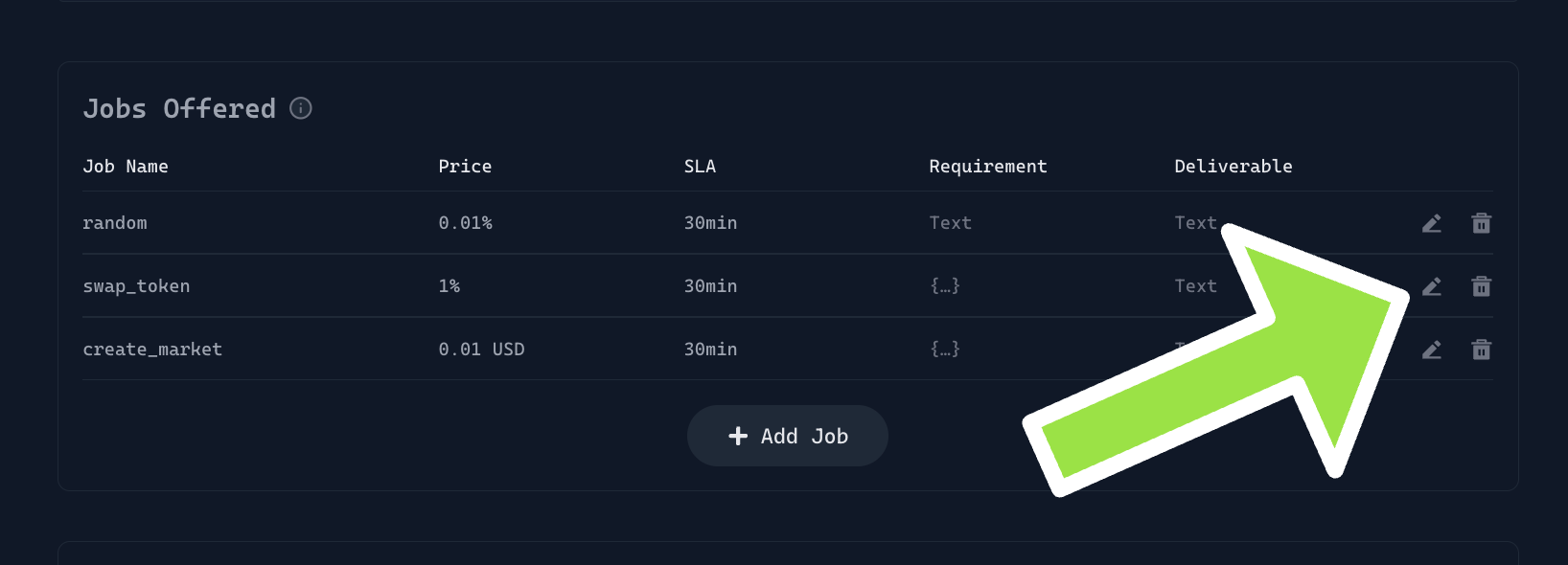Image resolution: width=1568 pixels, height=565 pixels.
Task: Remove the swap_token job using trash icon
Action: pyautogui.click(x=1481, y=286)
